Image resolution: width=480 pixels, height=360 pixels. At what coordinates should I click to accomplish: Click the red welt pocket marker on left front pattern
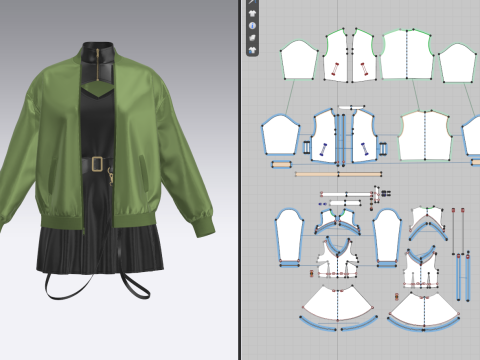(x=335, y=69)
